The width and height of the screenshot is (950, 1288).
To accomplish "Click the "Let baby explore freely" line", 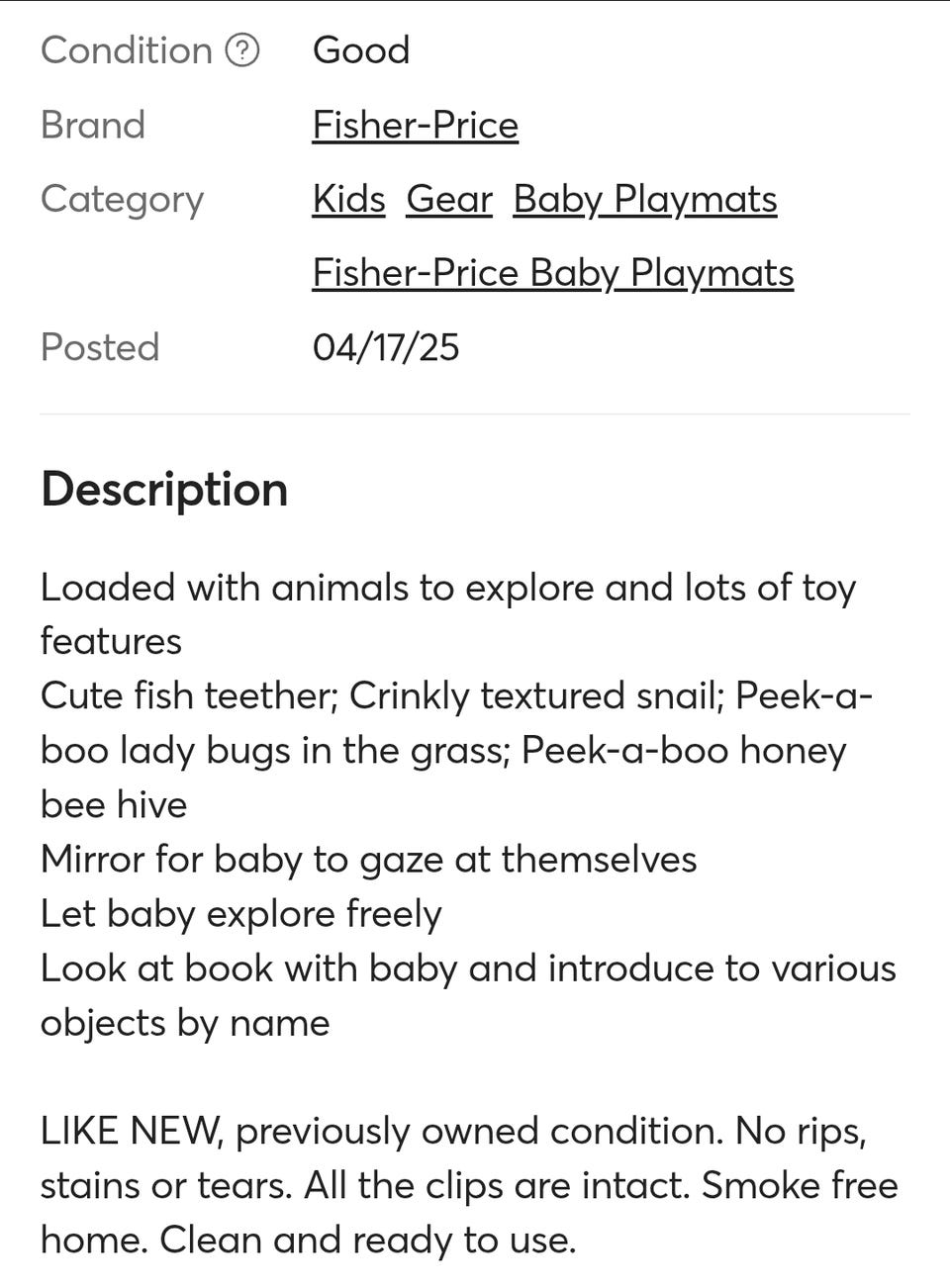I will click(x=240, y=914).
